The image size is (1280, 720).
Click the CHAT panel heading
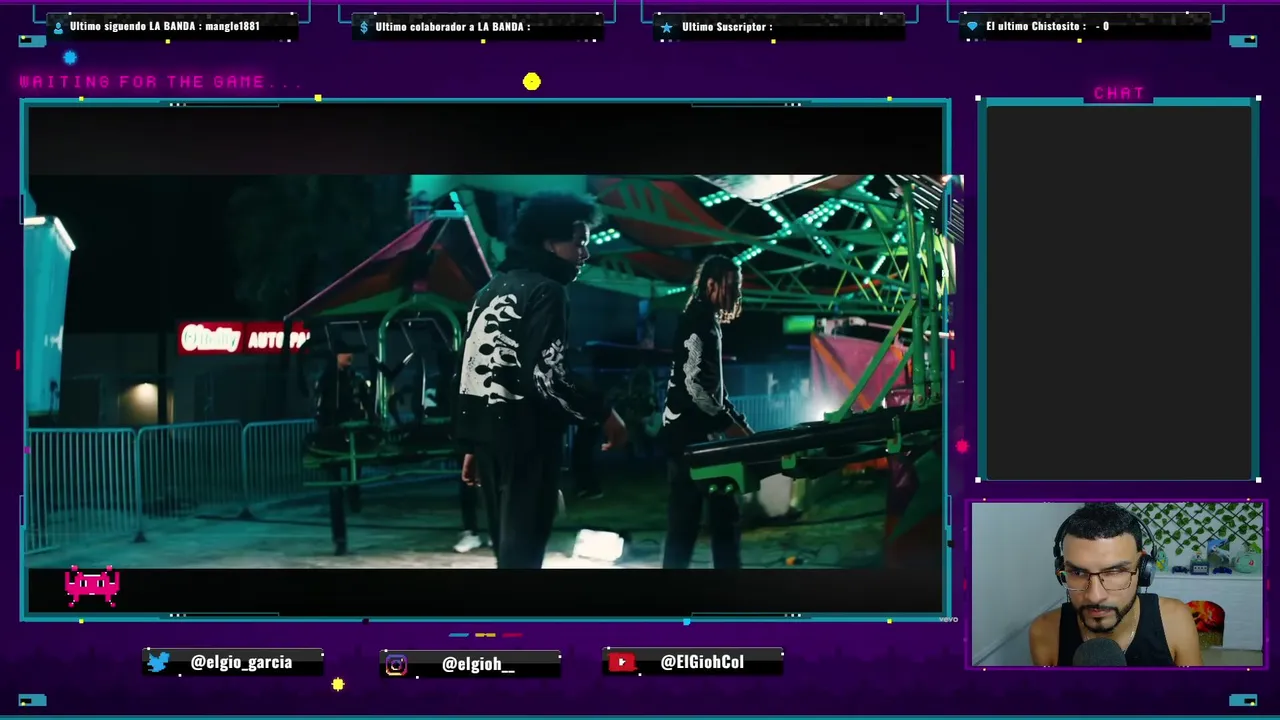(1119, 93)
